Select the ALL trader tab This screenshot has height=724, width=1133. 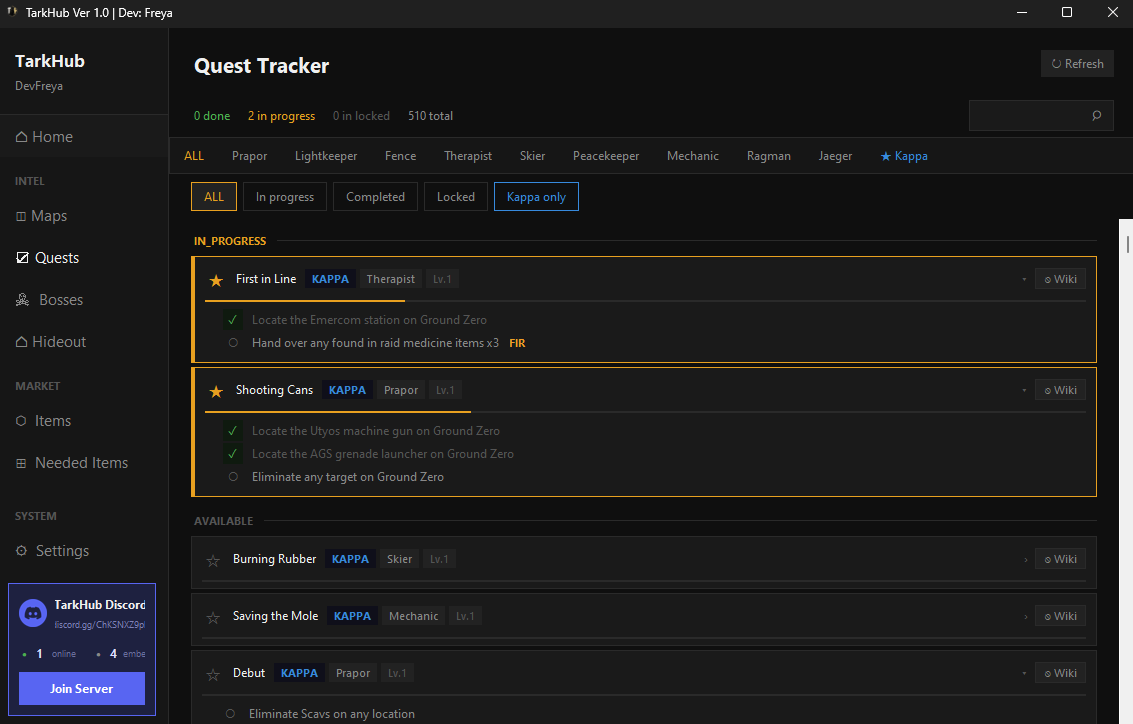tap(194, 155)
